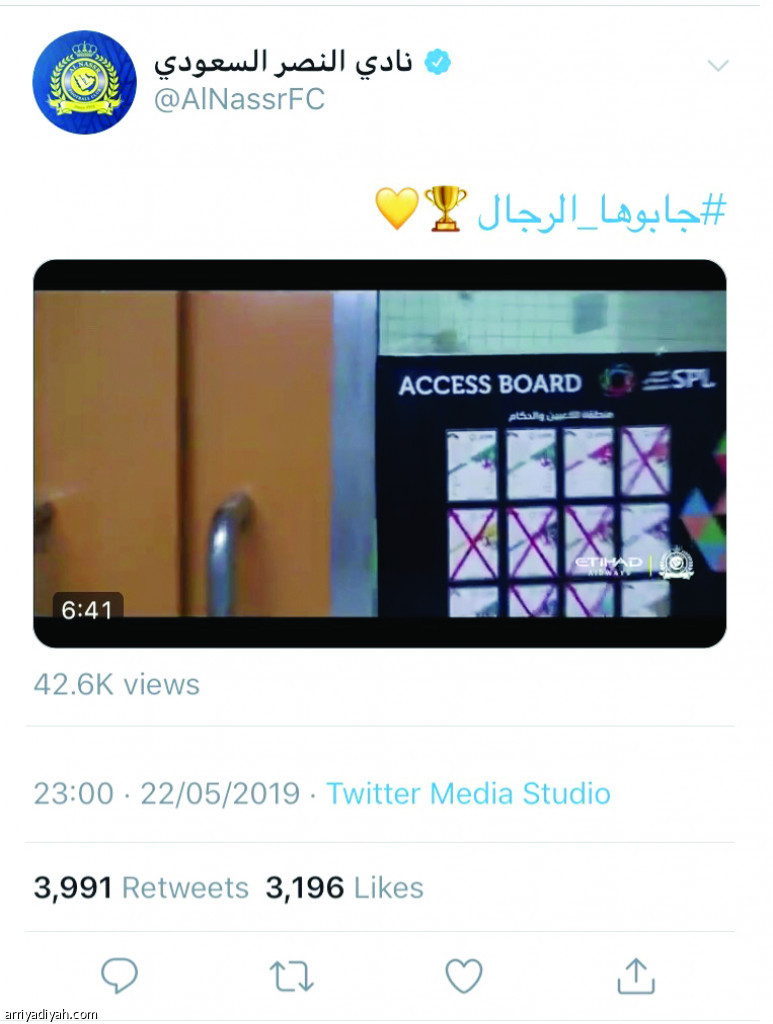Image resolution: width=773 pixels, height=1024 pixels.
Task: Click the arriyadiyah.com watermark
Action: [49, 1014]
